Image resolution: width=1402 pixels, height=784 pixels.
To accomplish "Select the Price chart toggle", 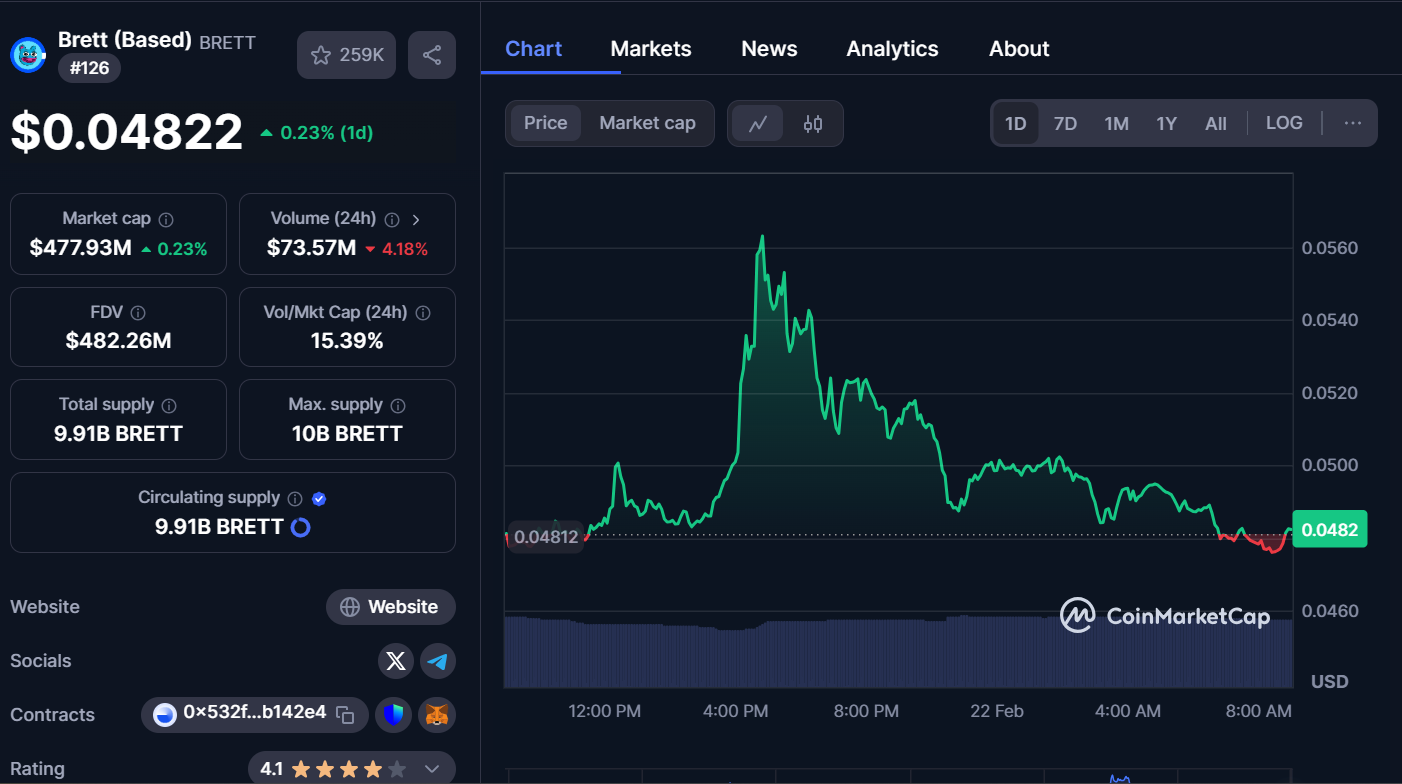I will point(546,123).
